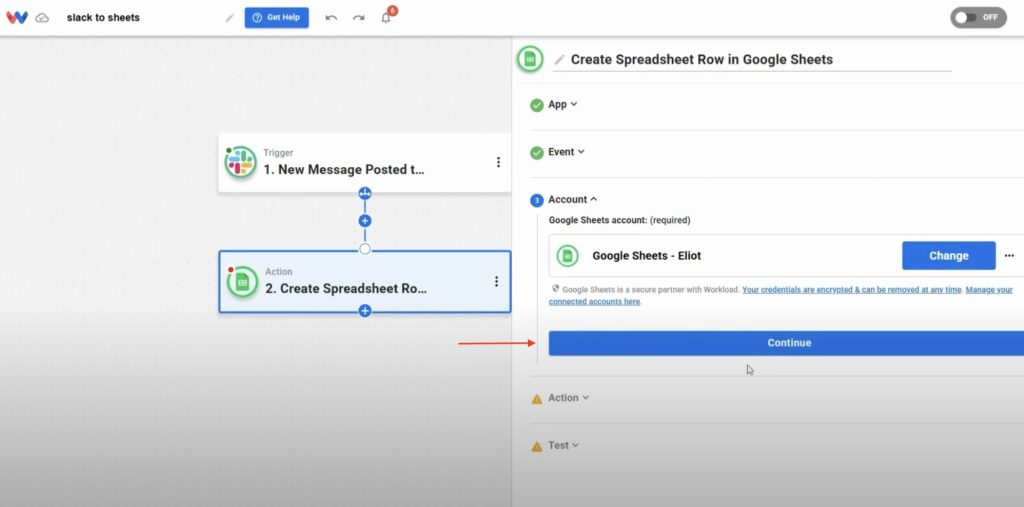This screenshot has height=507, width=1024.
Task: Redo the last change
Action: click(x=359, y=18)
